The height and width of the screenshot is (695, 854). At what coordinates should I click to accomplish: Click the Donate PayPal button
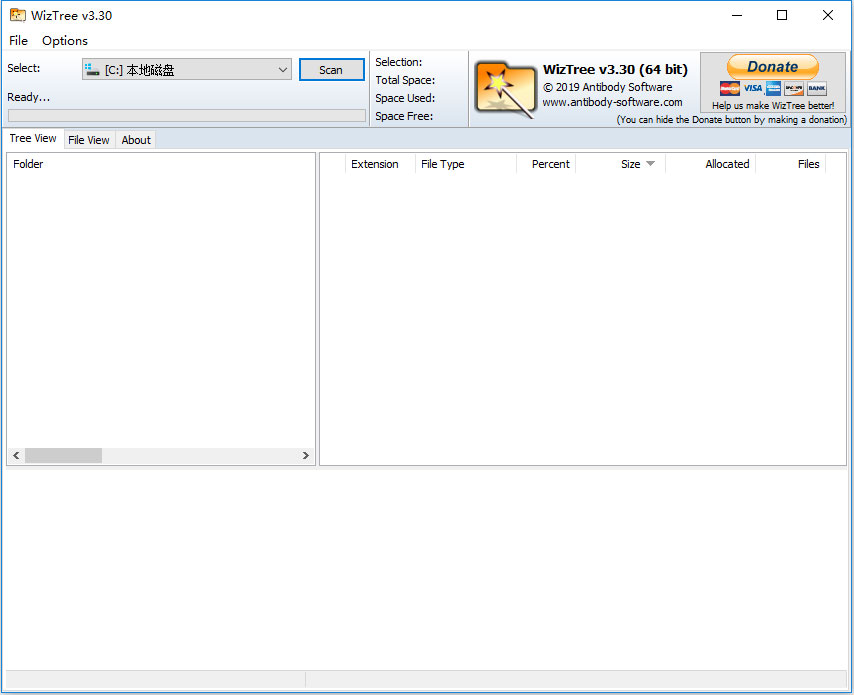pos(772,67)
